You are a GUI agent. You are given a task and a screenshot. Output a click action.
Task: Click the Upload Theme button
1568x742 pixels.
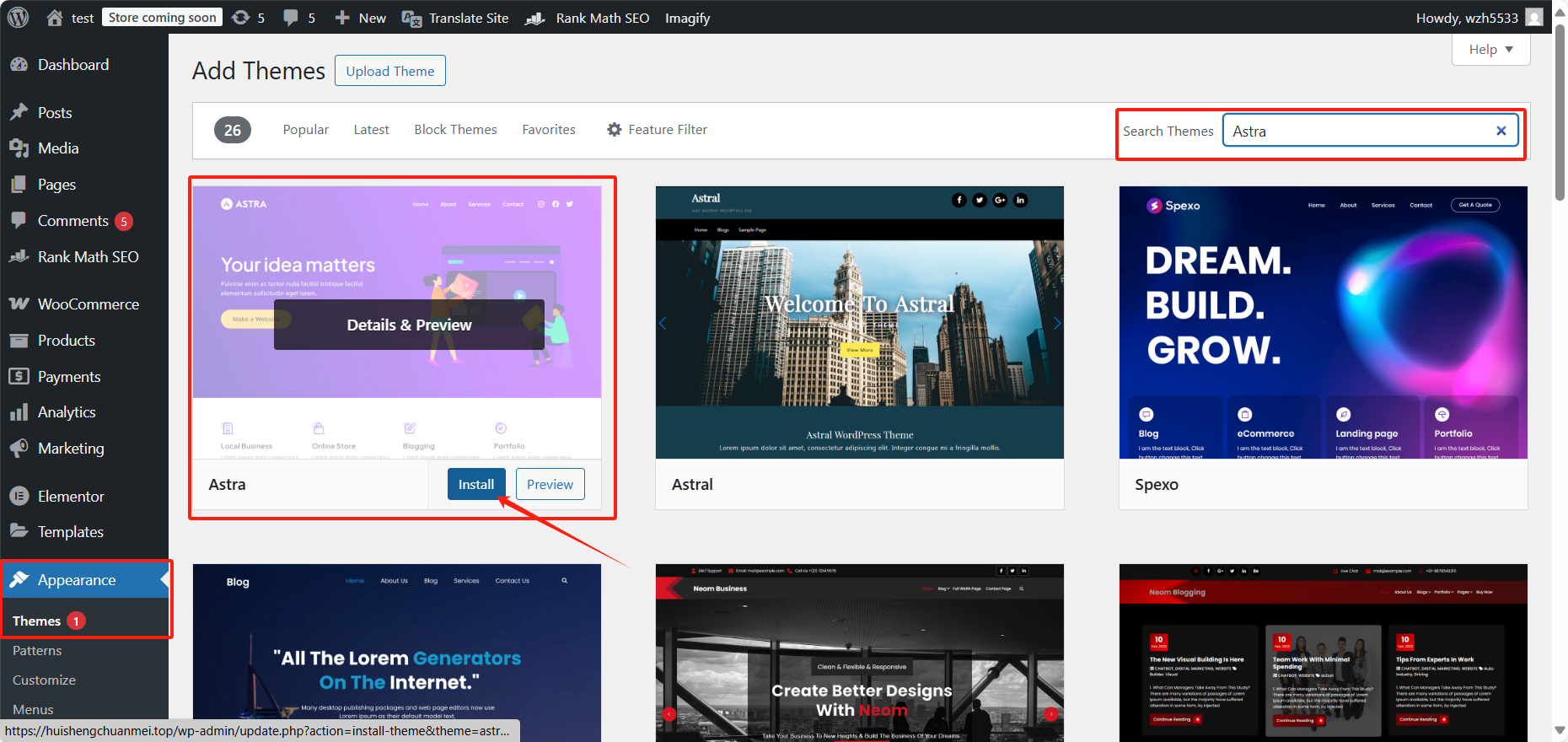[390, 71]
